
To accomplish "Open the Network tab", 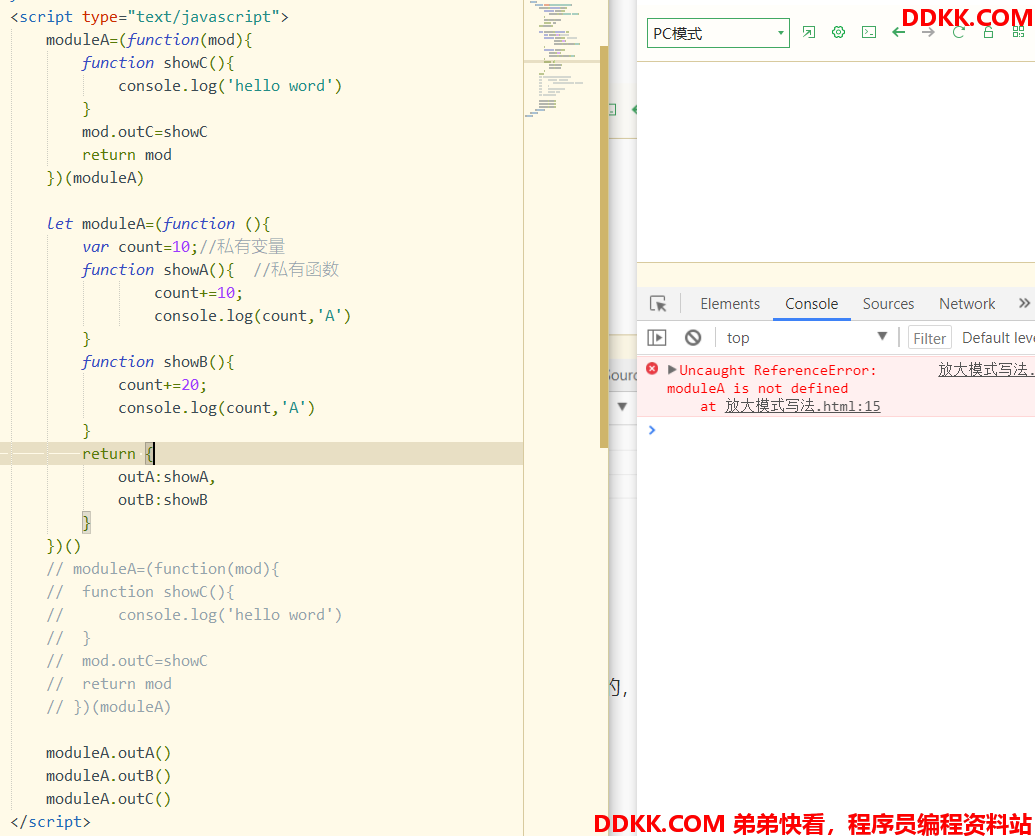I will tap(967, 304).
